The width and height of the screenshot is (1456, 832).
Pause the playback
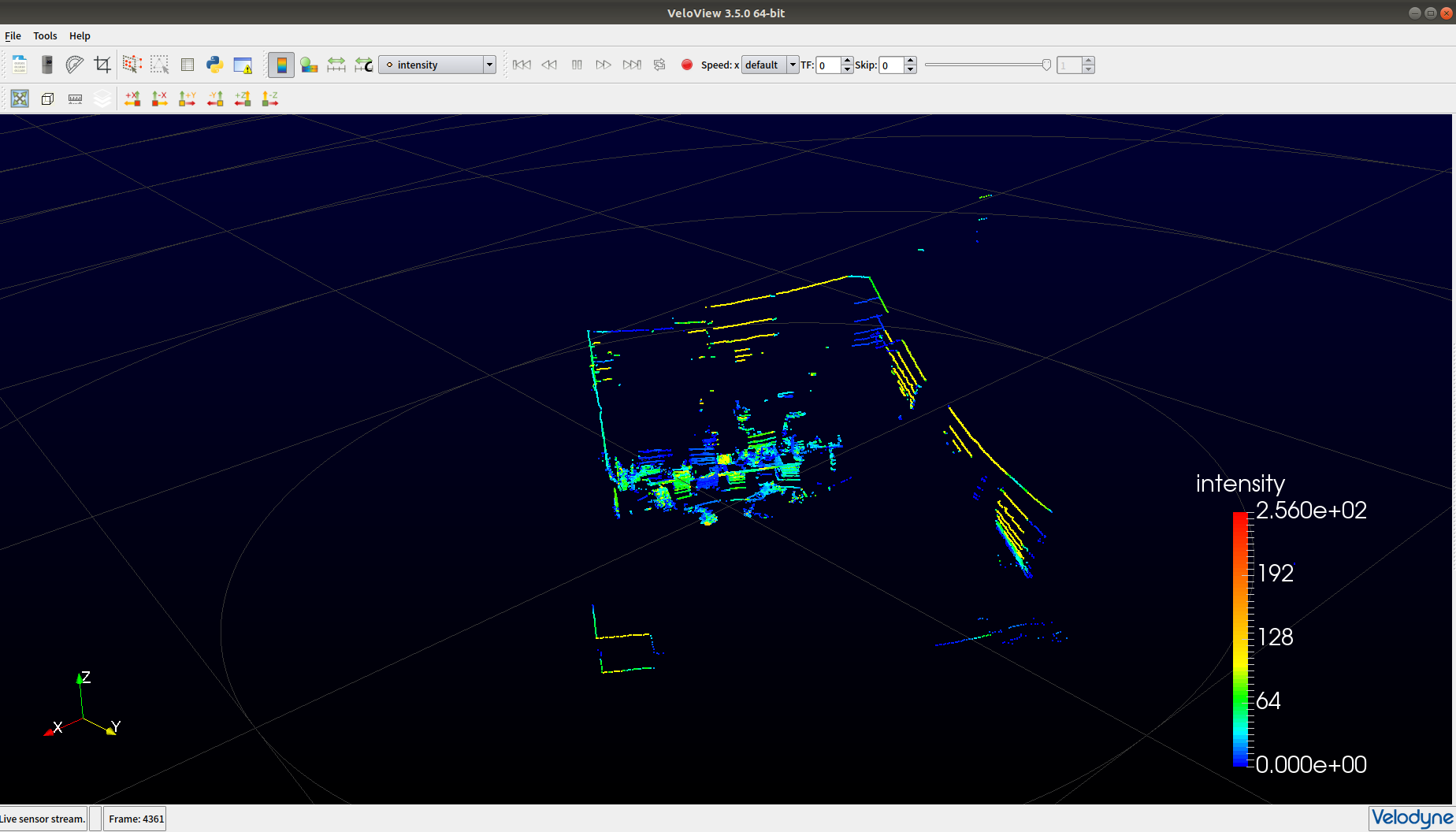click(577, 65)
